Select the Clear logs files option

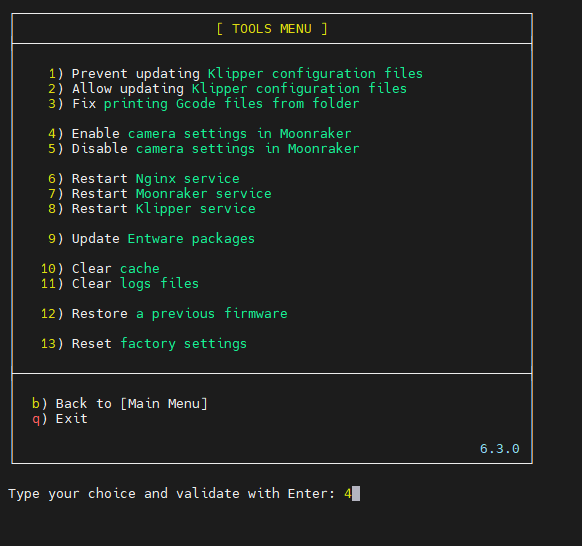click(x=120, y=284)
